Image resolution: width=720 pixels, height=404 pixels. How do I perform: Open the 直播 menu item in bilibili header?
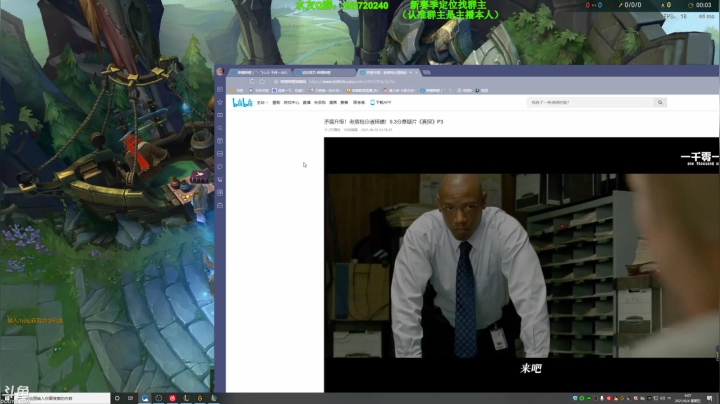click(306, 102)
